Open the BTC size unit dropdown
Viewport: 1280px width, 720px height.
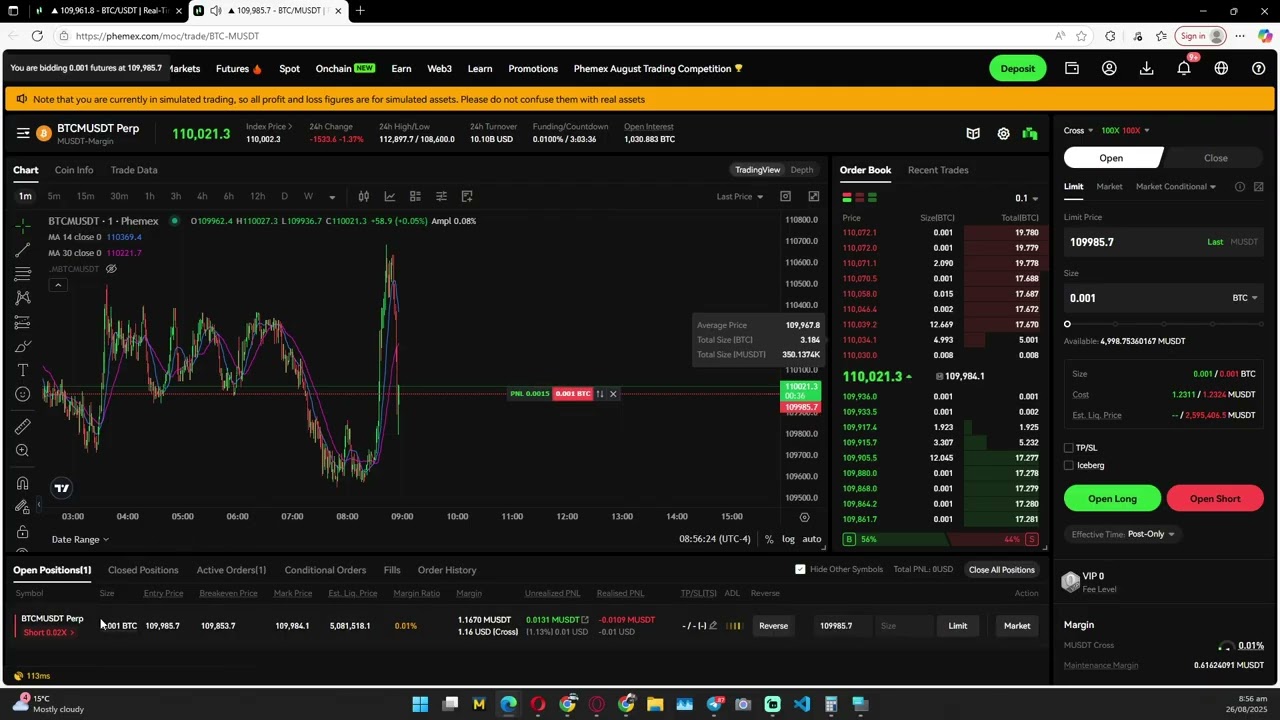1245,298
